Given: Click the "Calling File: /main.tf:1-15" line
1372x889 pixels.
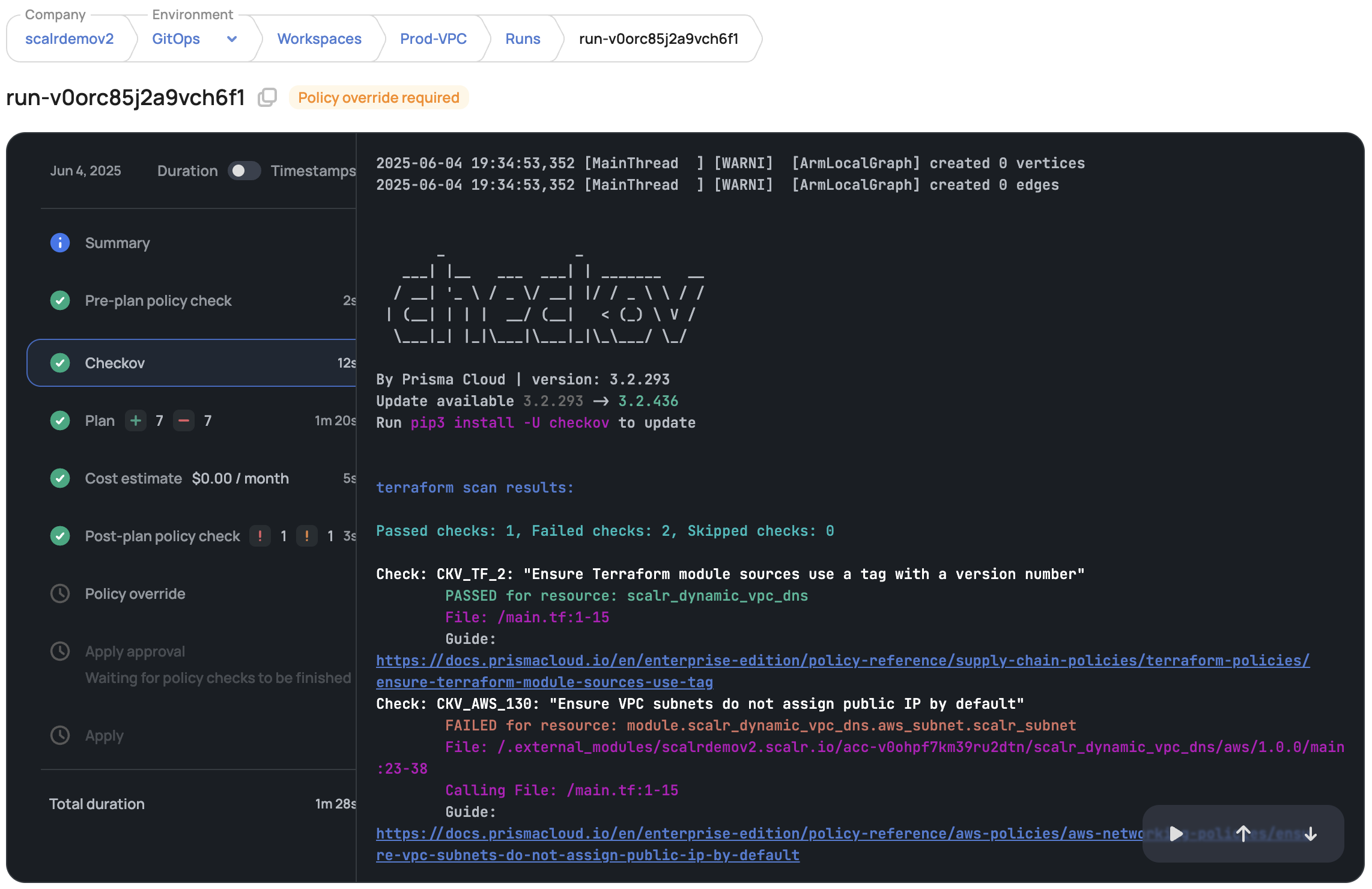Looking at the screenshot, I should point(562,790).
